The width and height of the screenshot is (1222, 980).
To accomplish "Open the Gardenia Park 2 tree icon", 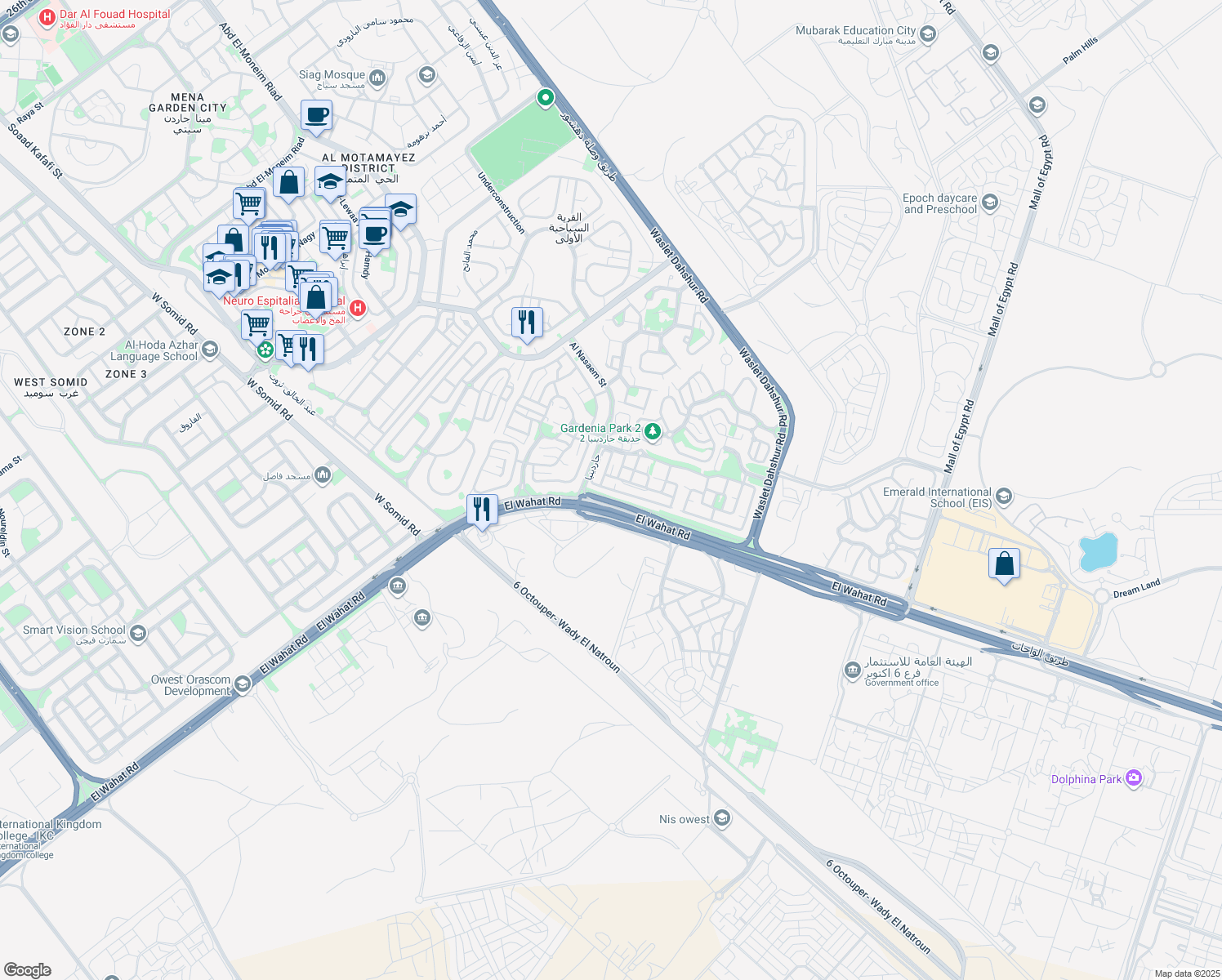I will (x=652, y=430).
